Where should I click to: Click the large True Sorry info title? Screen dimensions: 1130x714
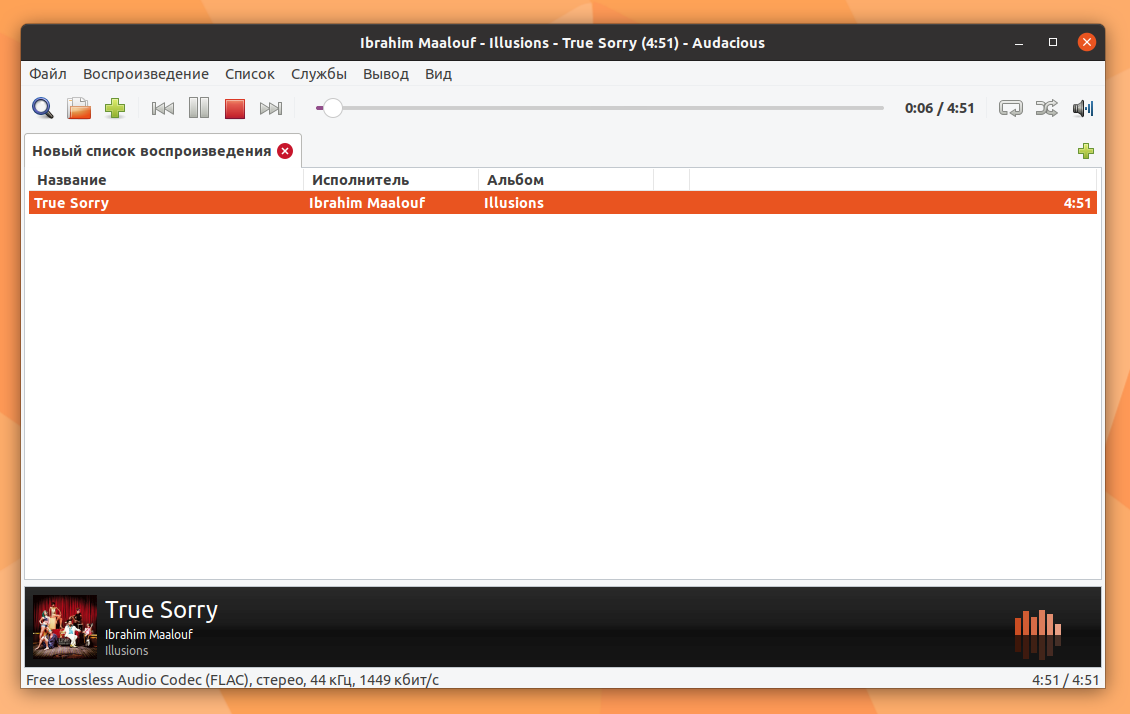click(x=161, y=610)
